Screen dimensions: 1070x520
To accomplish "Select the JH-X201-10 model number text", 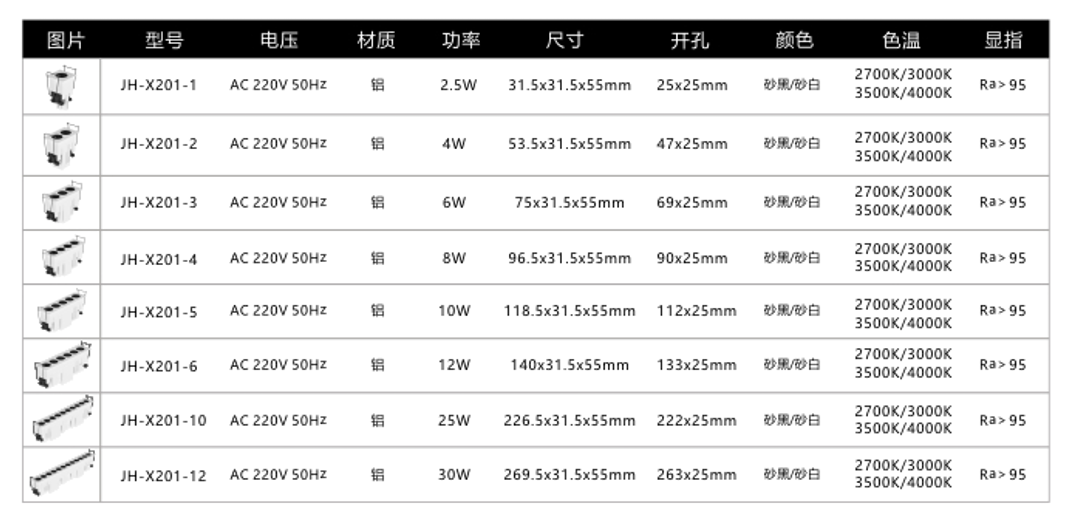I will pyautogui.click(x=164, y=420).
